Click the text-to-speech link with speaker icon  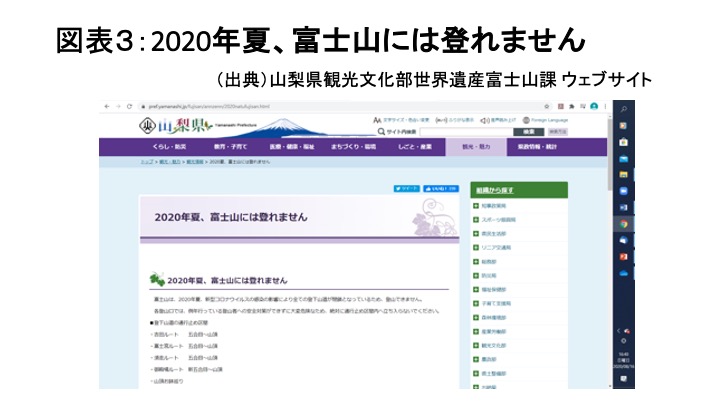(x=498, y=120)
